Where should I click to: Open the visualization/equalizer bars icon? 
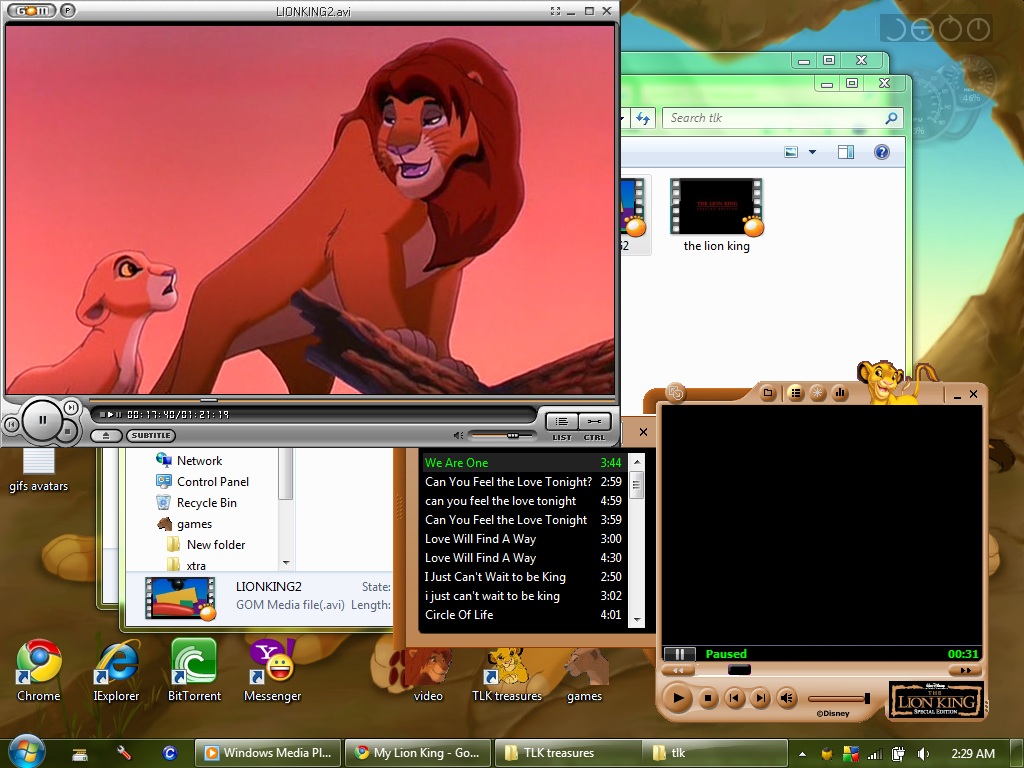(840, 394)
